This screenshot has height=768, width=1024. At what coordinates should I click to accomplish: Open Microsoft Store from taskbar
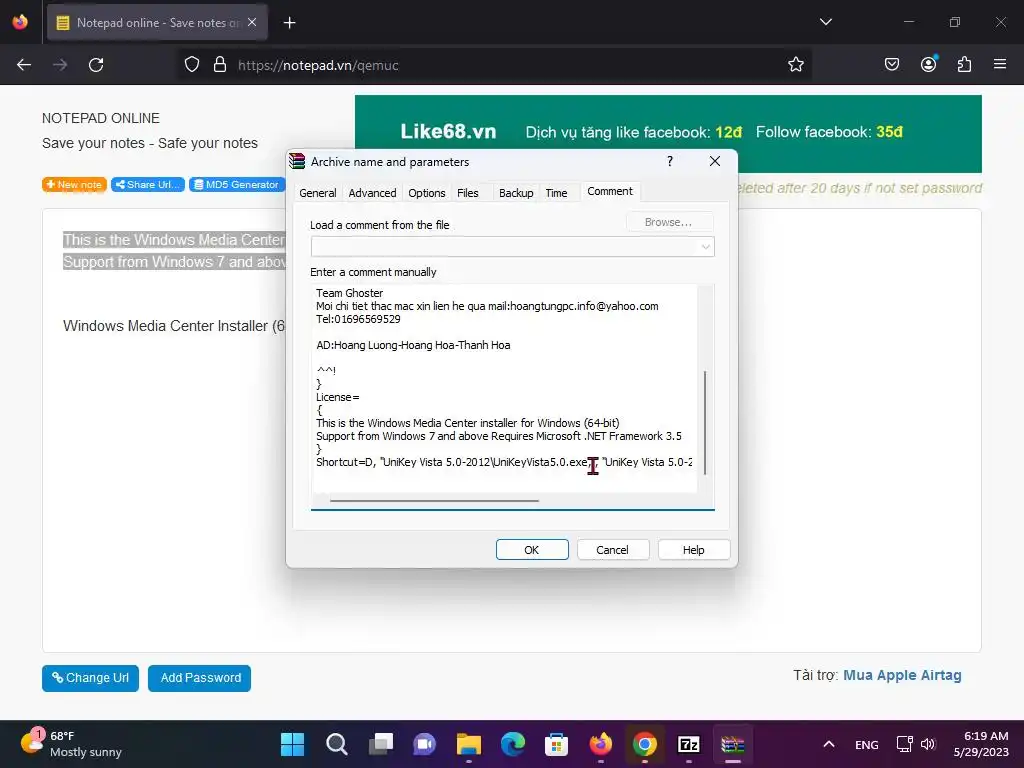coord(556,744)
